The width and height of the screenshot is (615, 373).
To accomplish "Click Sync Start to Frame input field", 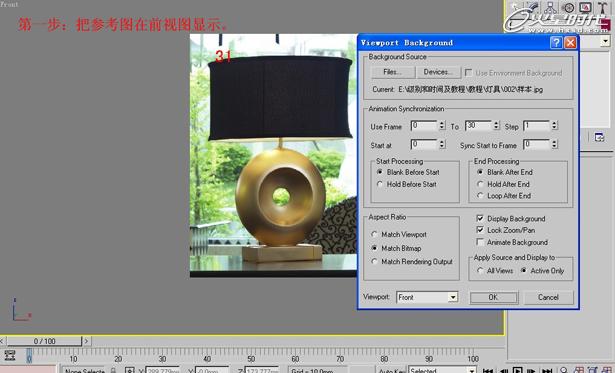I will (537, 144).
